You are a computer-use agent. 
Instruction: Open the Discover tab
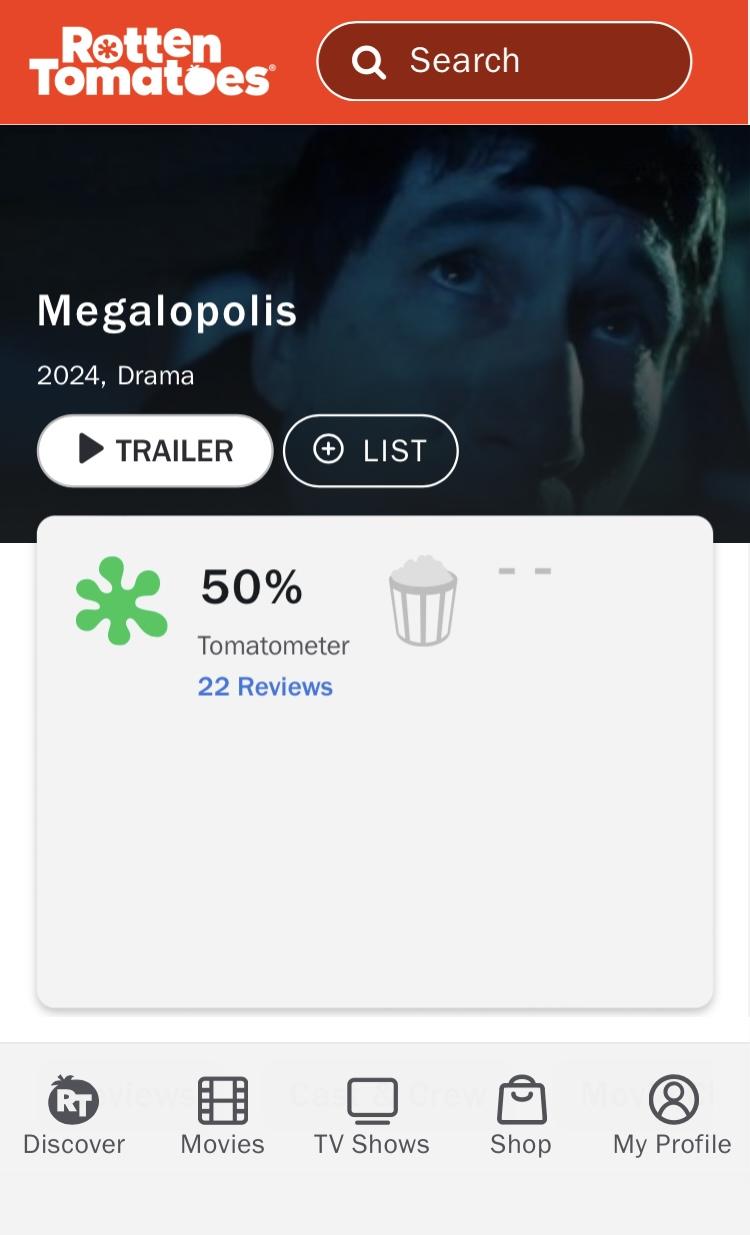pos(74,1116)
